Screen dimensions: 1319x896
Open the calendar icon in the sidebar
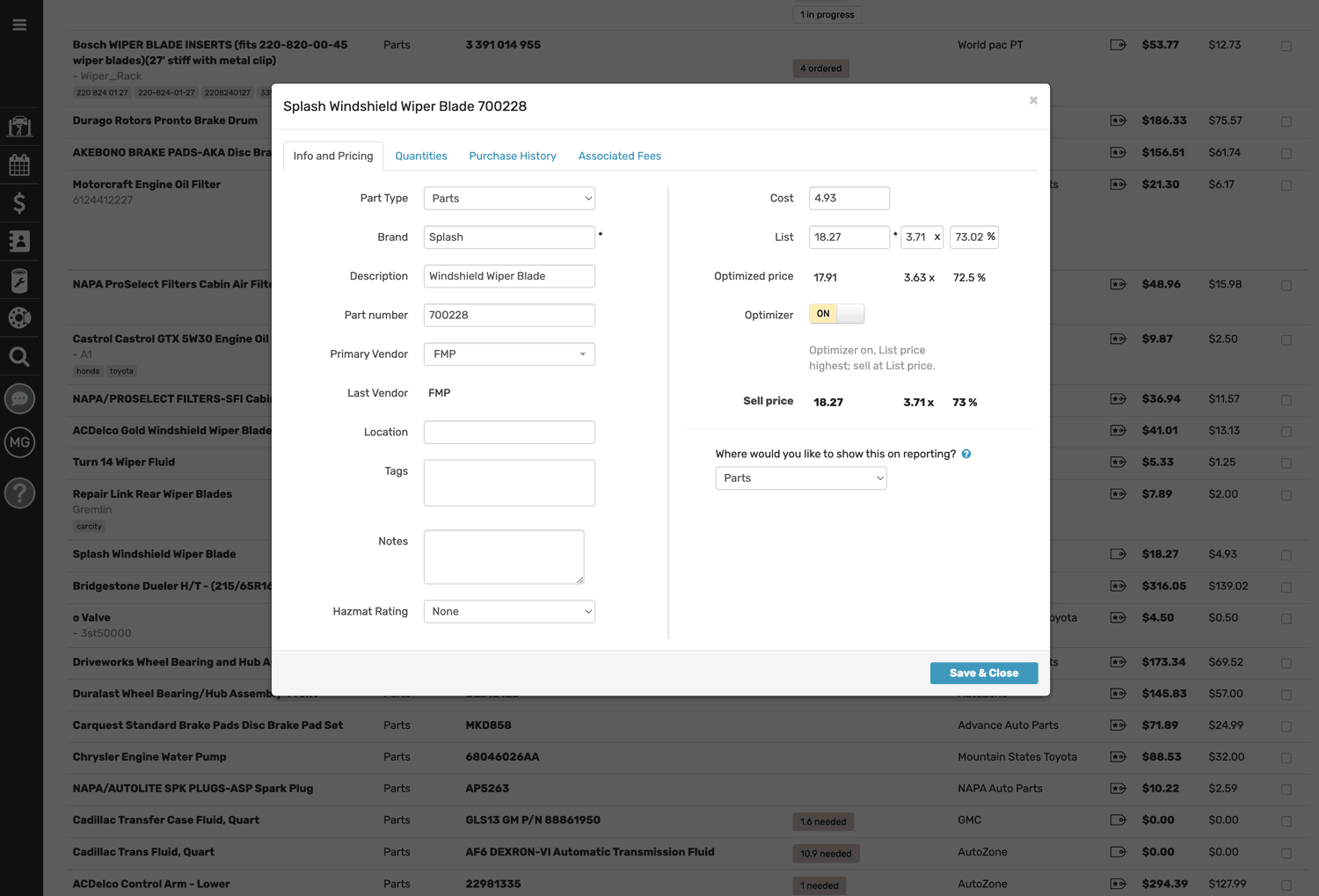[x=19, y=164]
